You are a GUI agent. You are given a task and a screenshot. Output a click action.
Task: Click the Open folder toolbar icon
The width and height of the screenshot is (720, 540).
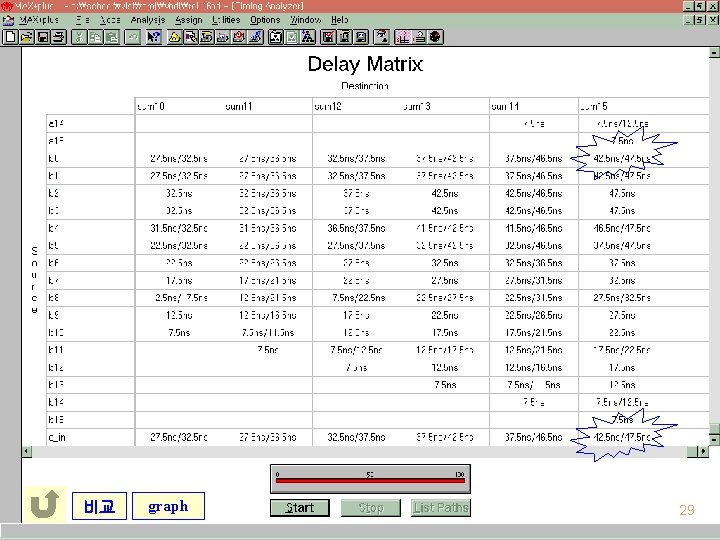tap(26, 37)
